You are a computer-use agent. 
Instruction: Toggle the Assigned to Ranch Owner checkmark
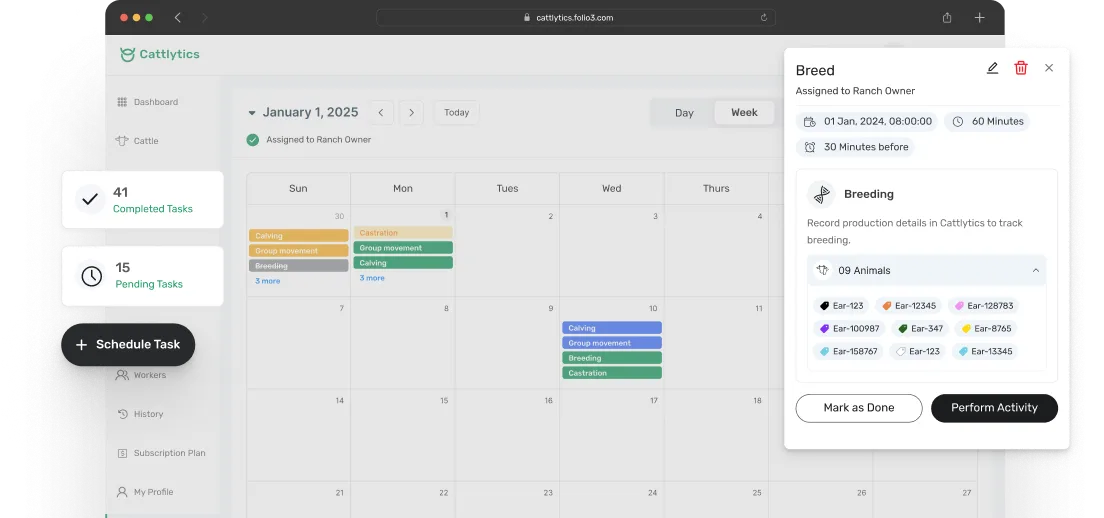(253, 140)
